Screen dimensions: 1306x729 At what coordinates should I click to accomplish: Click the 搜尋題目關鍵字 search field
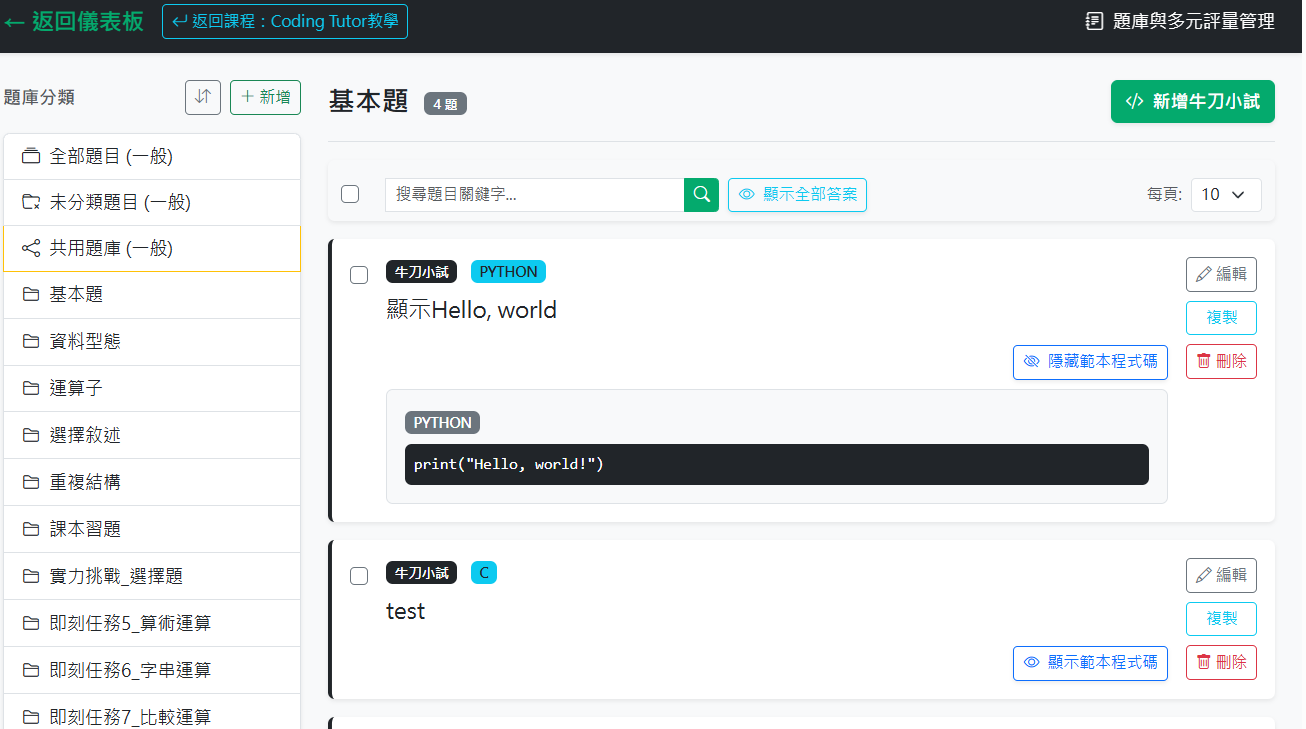tap(534, 195)
